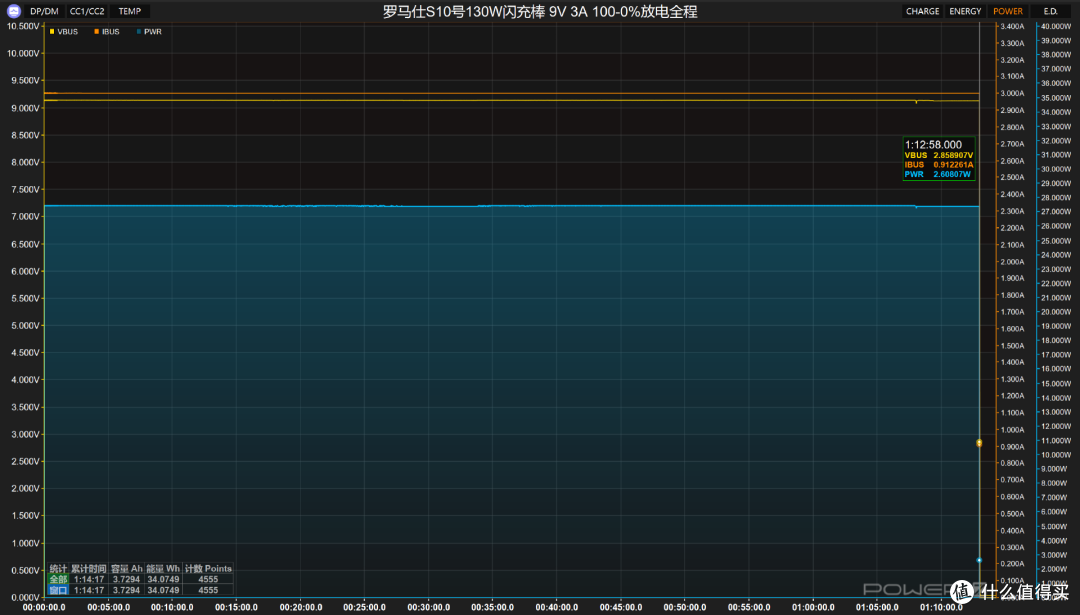
Task: Toggle the PWR legend entry
Action: (149, 32)
